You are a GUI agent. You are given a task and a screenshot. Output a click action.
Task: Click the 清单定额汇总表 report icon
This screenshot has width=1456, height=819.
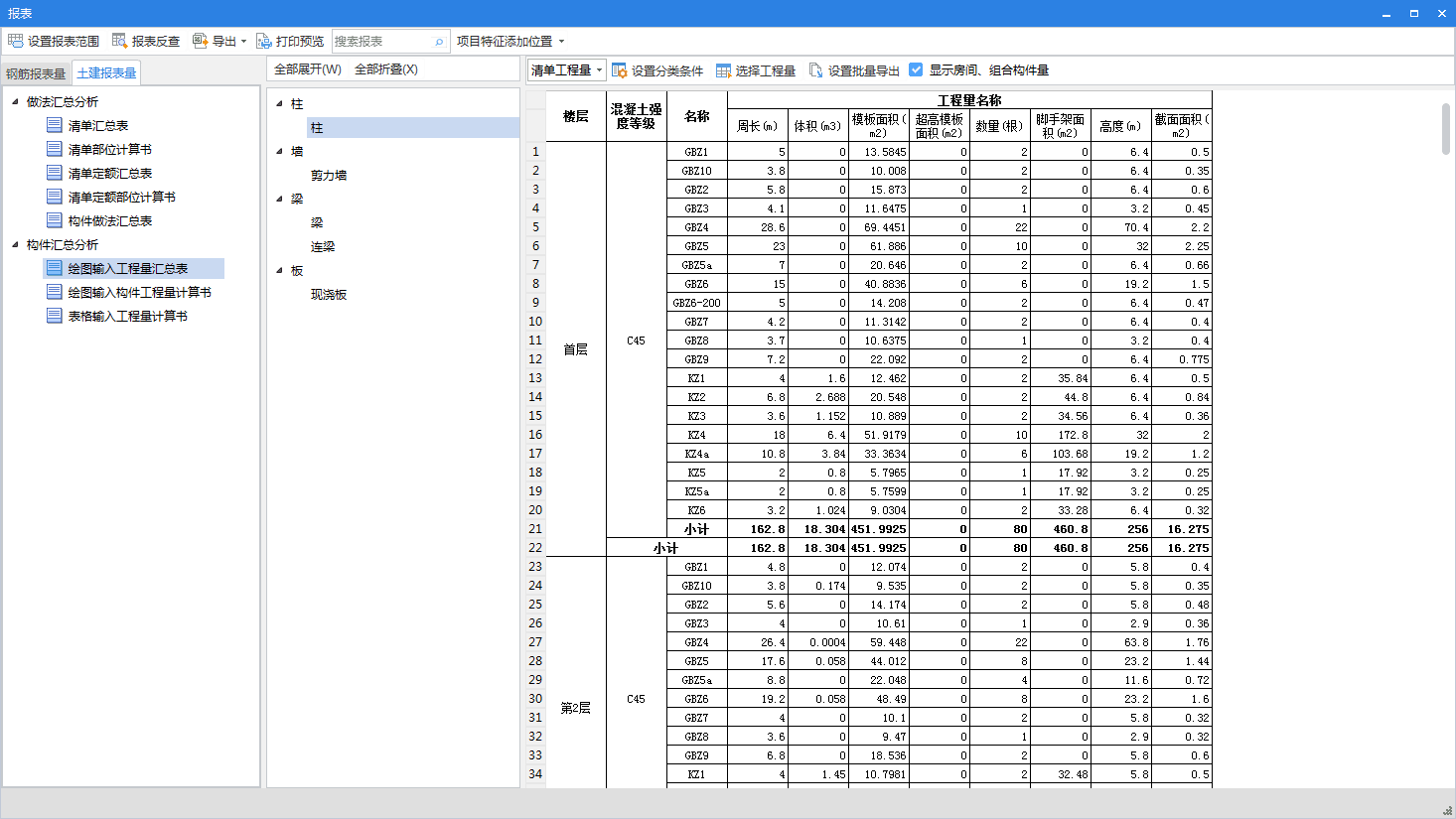(x=55, y=173)
